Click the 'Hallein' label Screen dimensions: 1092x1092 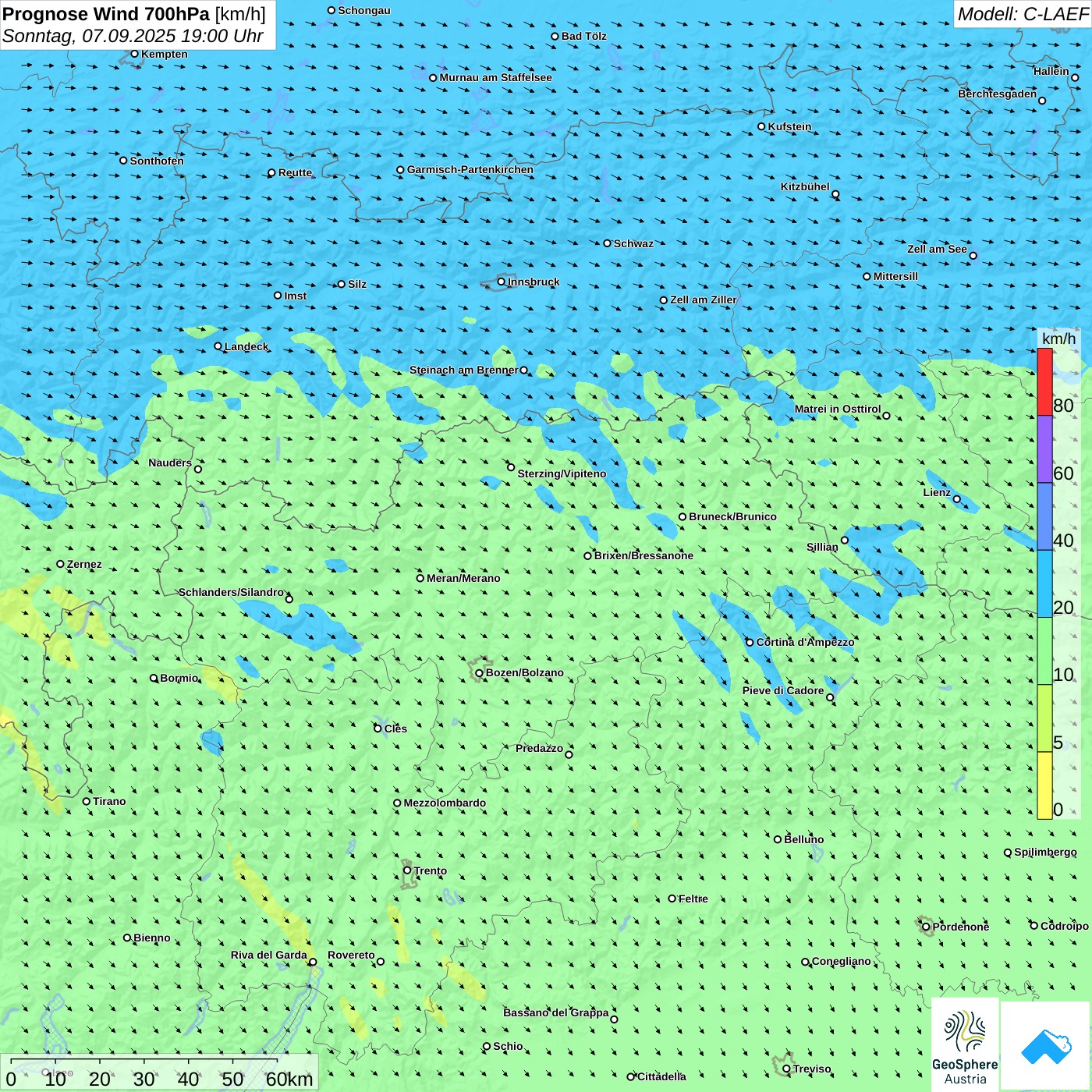point(1051,71)
